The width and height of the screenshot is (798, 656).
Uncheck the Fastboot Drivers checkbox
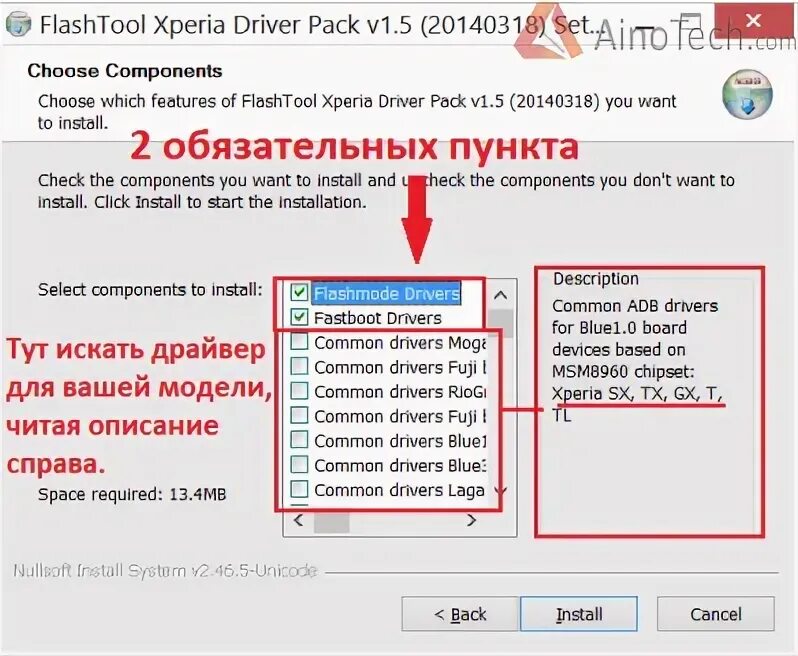299,317
